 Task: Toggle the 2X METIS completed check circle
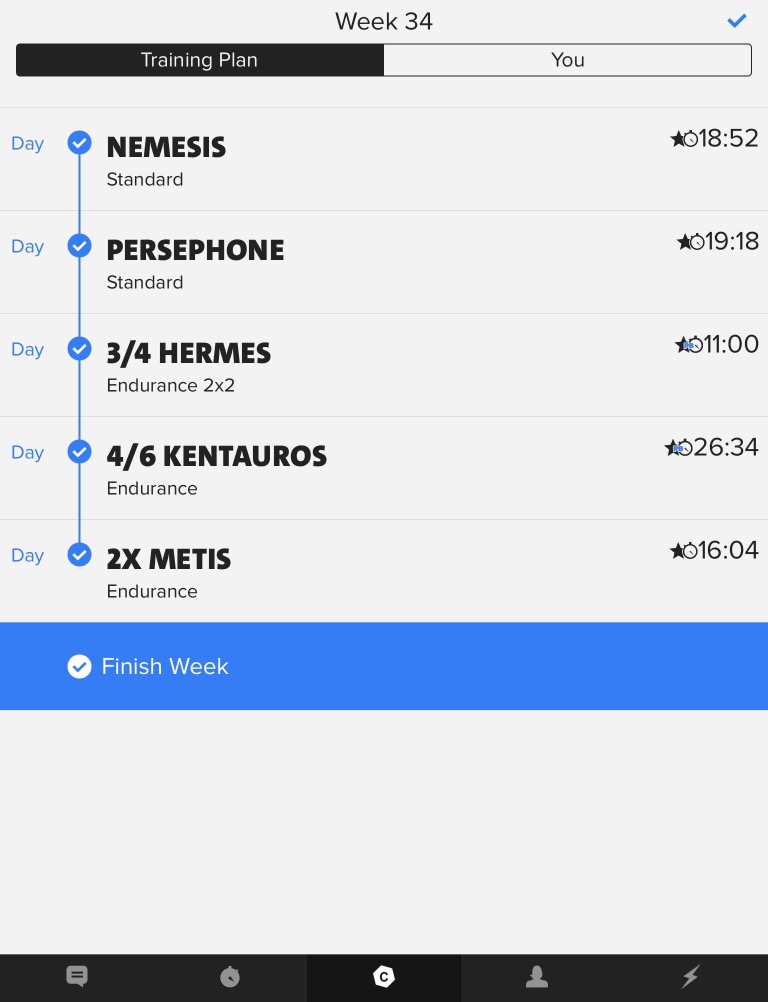coord(79,555)
